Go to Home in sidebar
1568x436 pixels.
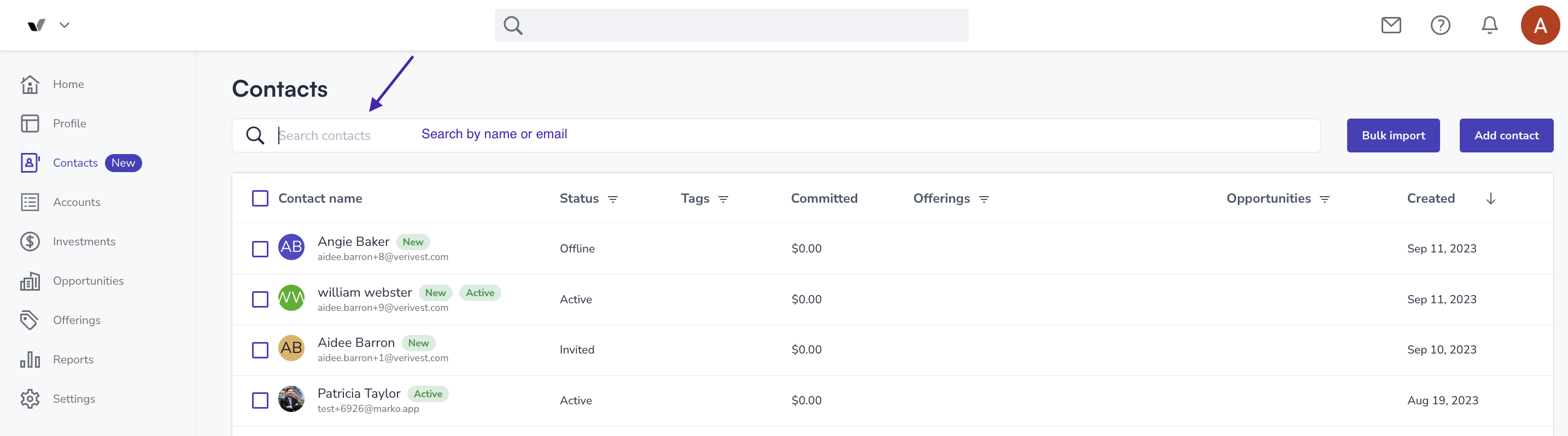68,84
